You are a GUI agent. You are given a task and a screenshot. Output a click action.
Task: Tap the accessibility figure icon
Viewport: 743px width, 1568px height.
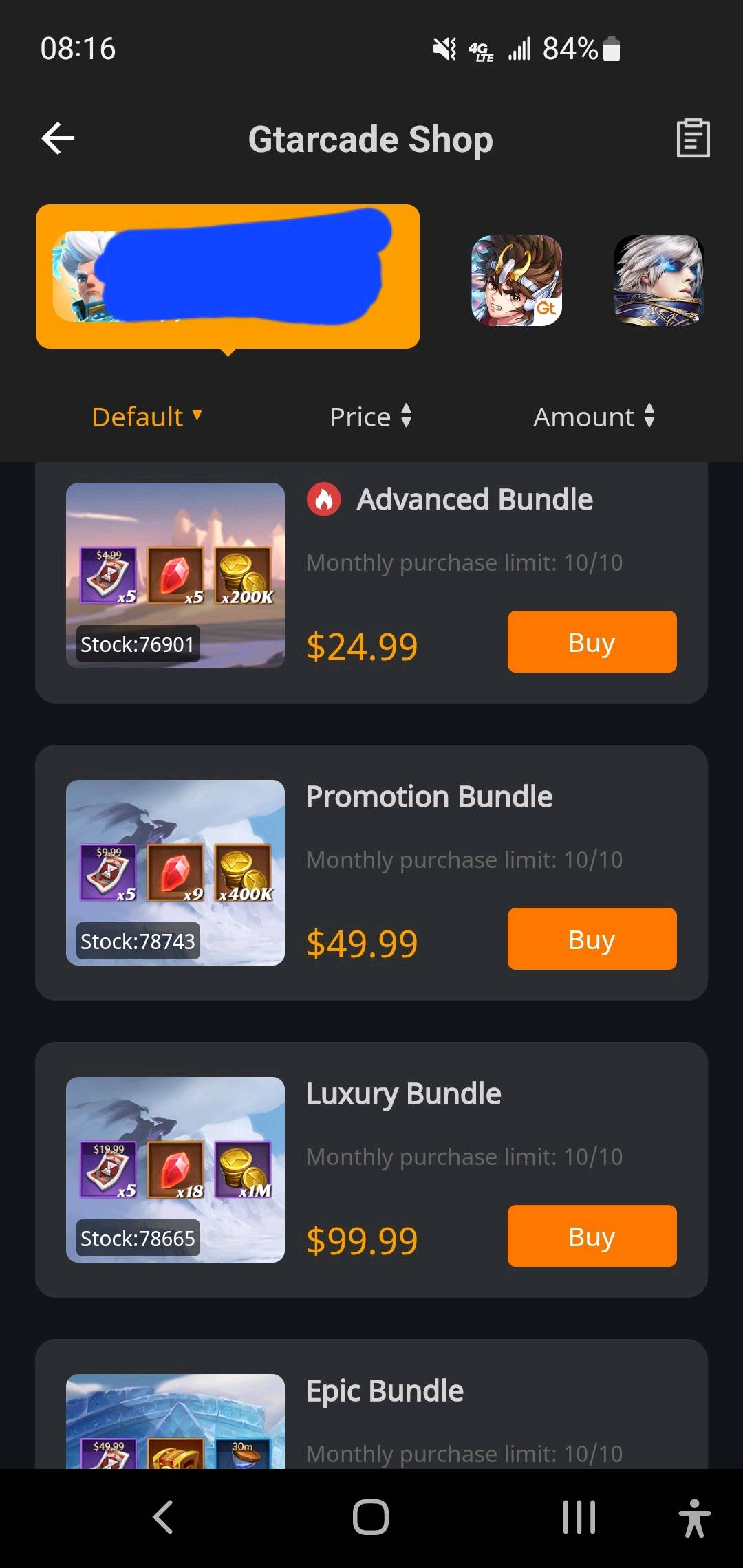point(694,1518)
